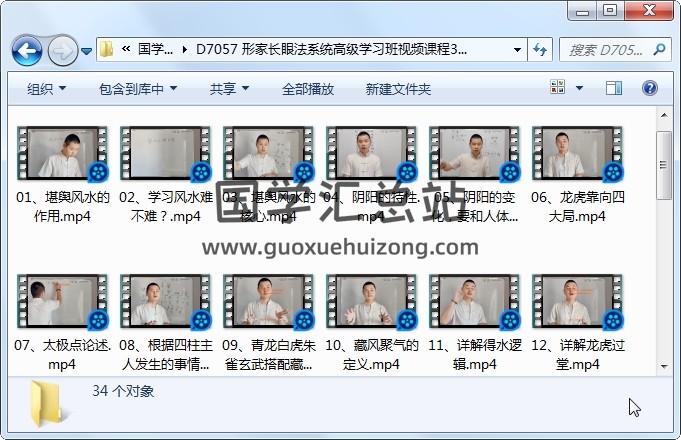Open the 组织 menu
This screenshot has width=681, height=440.
point(46,89)
